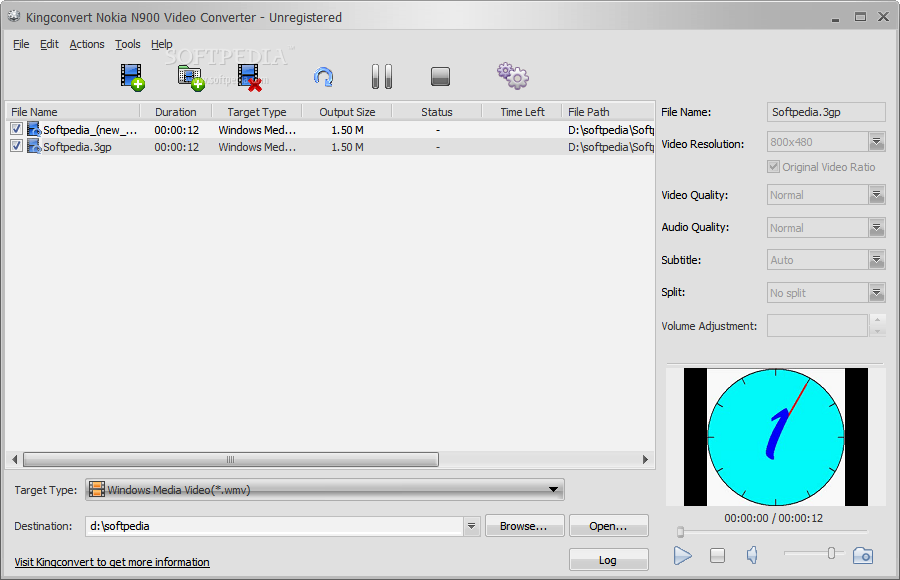This screenshot has height=580, width=900.
Task: Click the horizontal scrollbar thumb in file list
Action: pyautogui.click(x=231, y=459)
